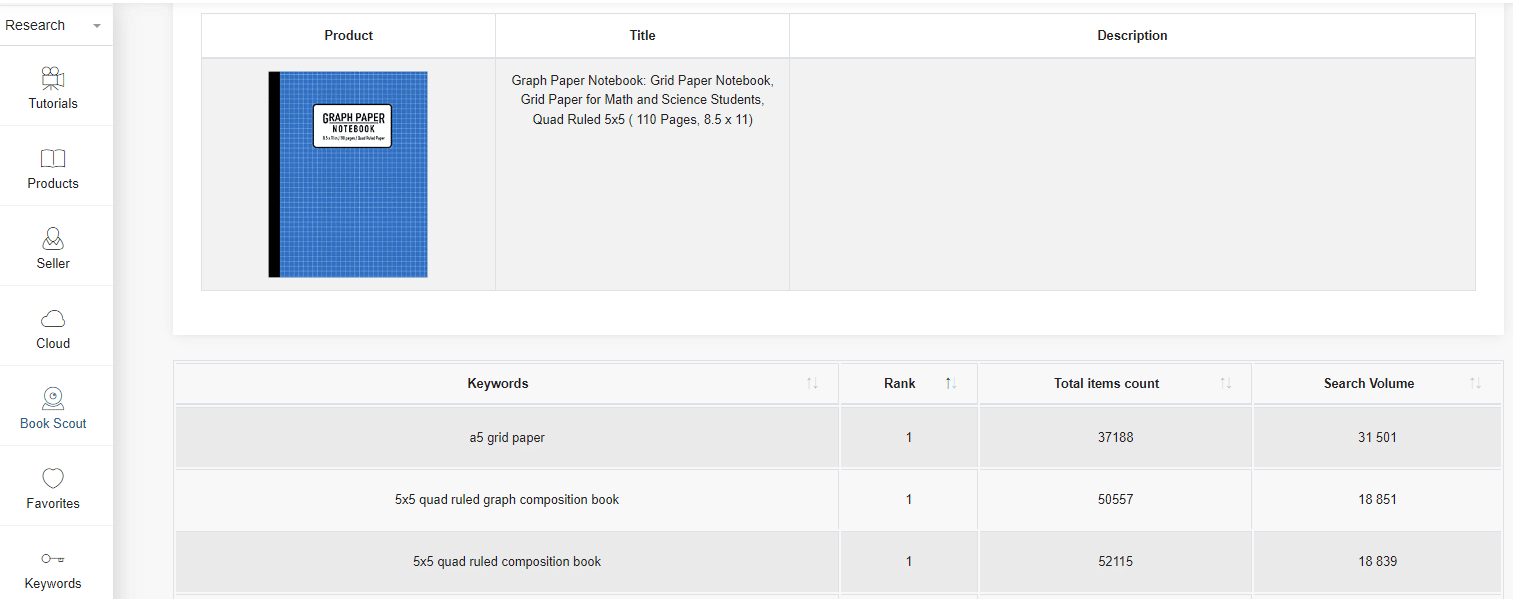Click rank value for '5x5 quad ruled graph composition book'
Screen dimensions: 1513x599
pos(909,499)
